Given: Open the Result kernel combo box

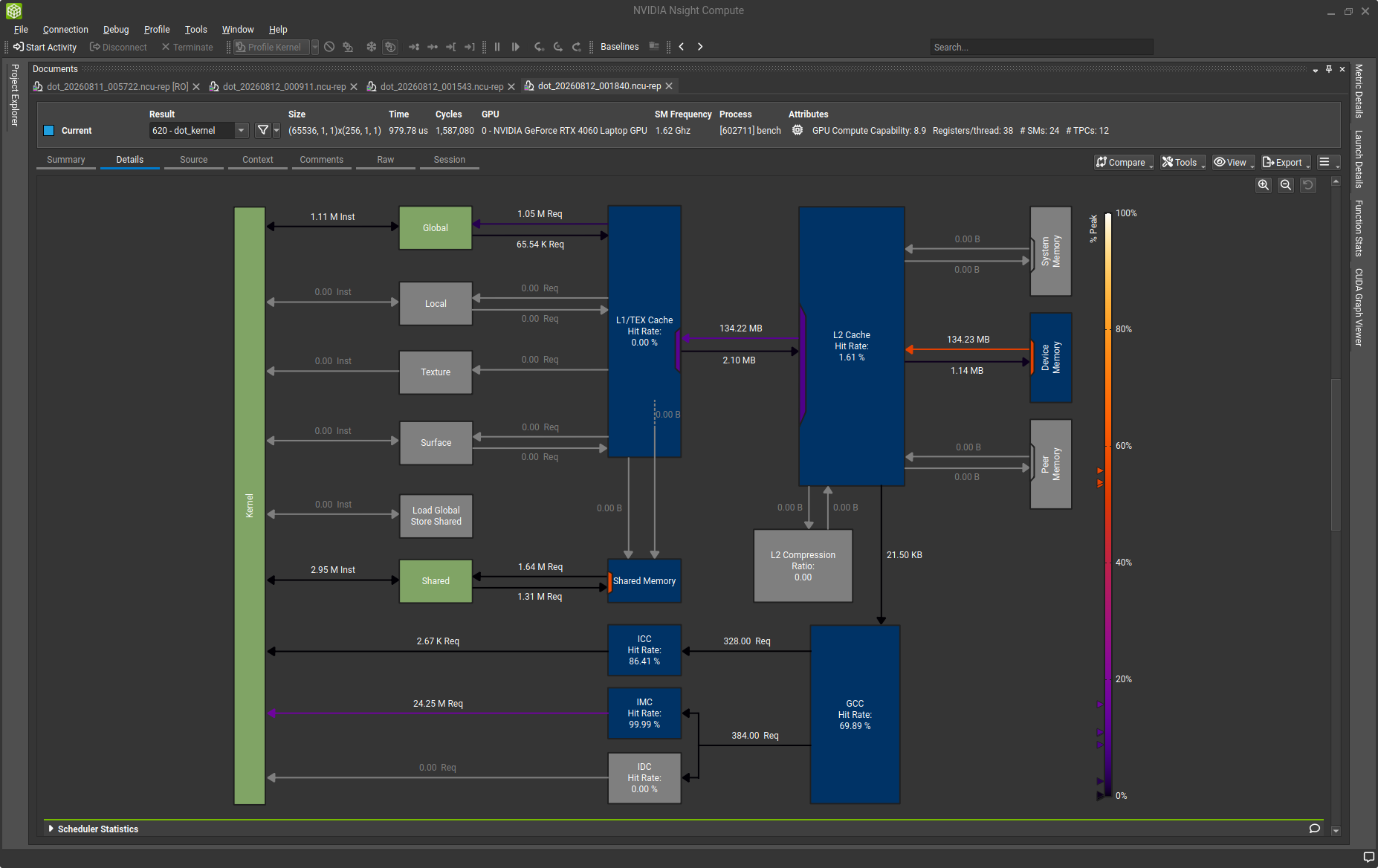Looking at the screenshot, I should pyautogui.click(x=198, y=131).
